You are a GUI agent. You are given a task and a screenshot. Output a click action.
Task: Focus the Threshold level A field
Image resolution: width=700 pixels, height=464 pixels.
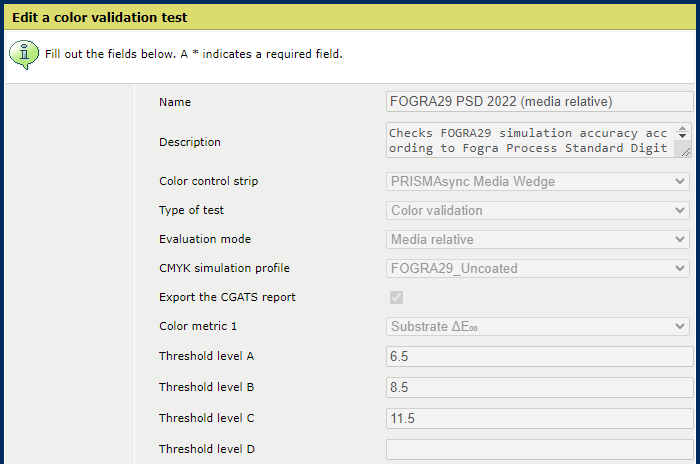click(539, 357)
